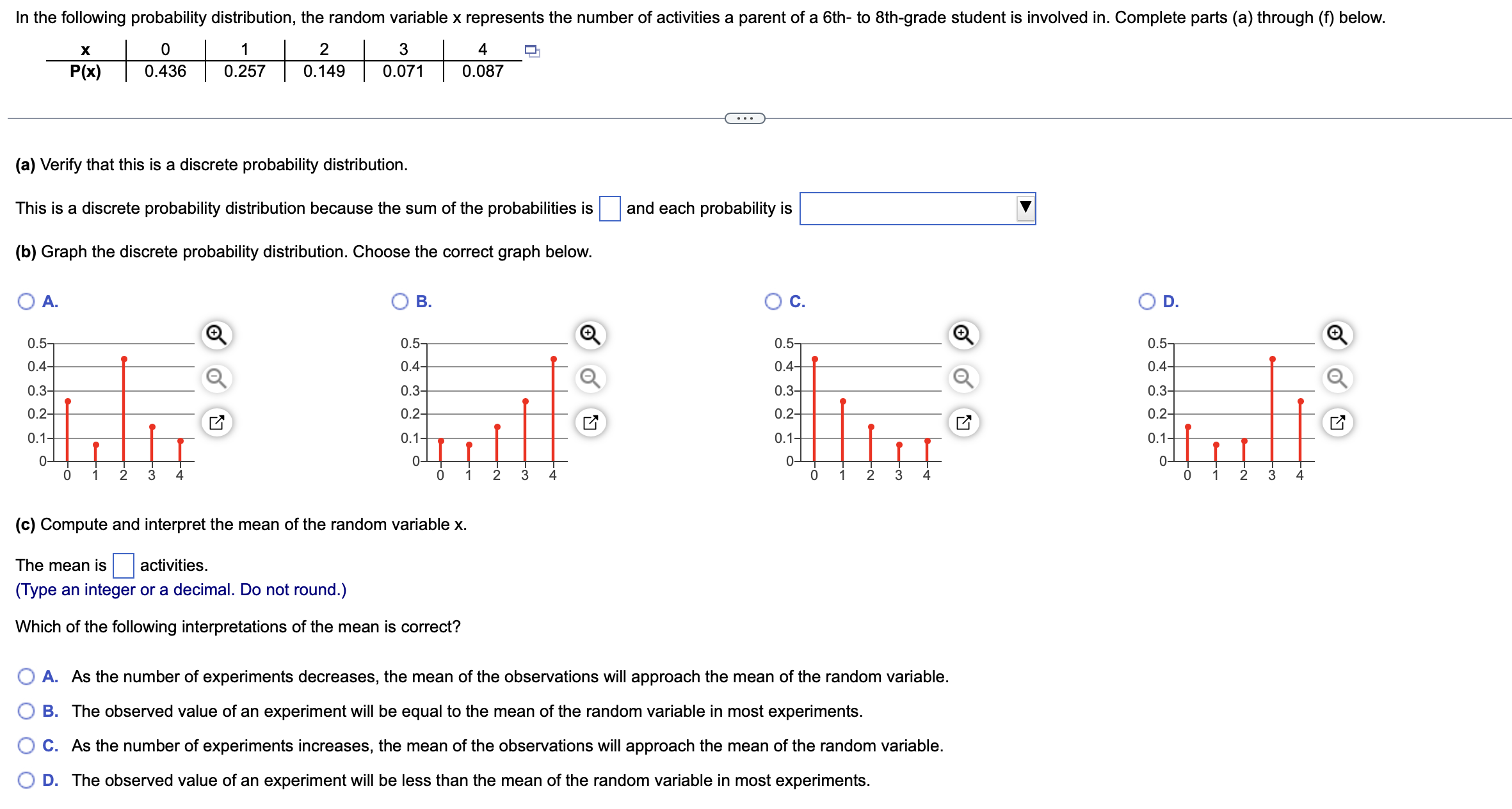Viewport: 1512px width, 809px height.
Task: Expand the ellipsis divider in the middle
Action: pyautogui.click(x=744, y=117)
